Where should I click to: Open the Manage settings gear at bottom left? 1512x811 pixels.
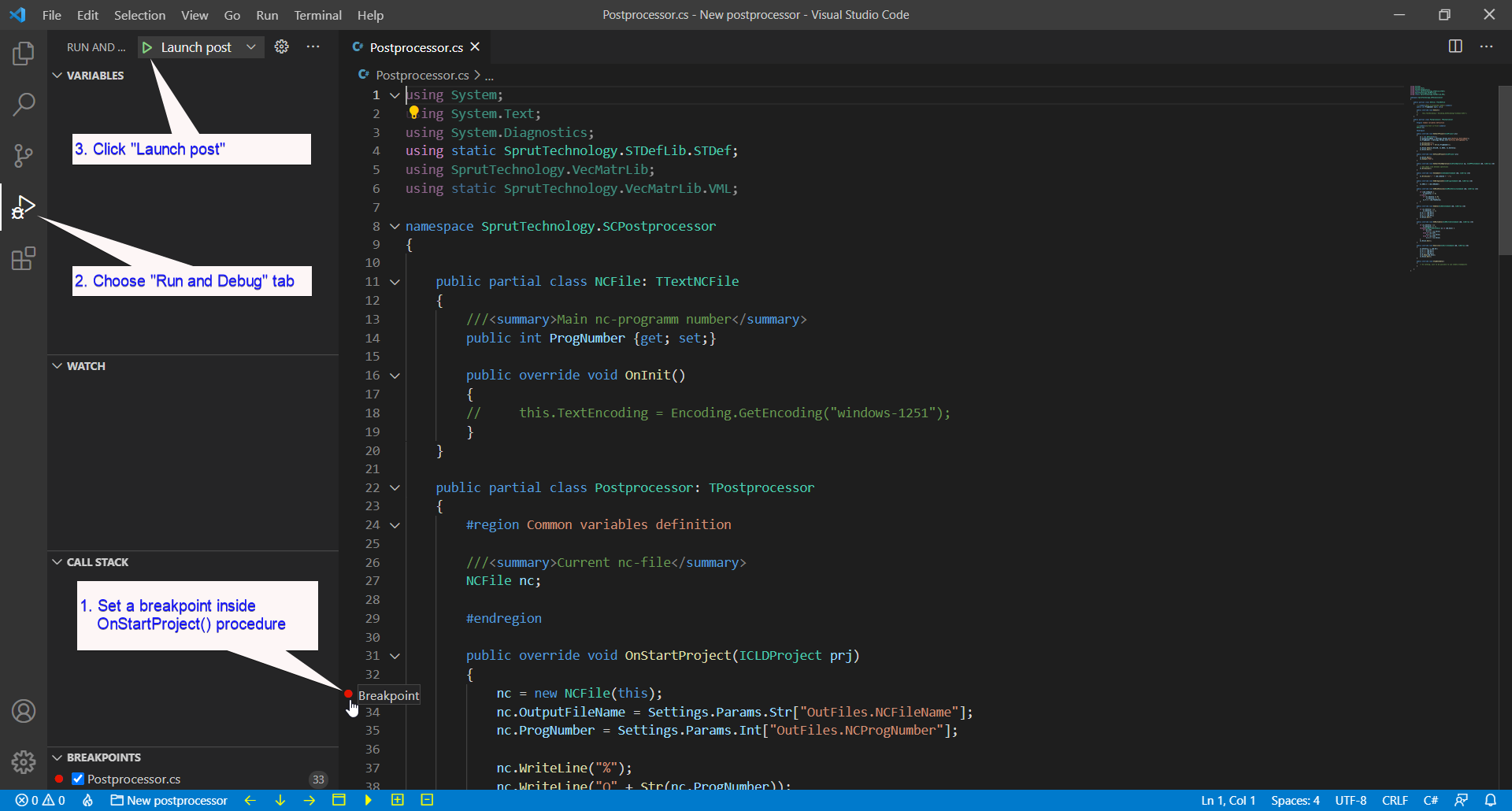point(24,762)
